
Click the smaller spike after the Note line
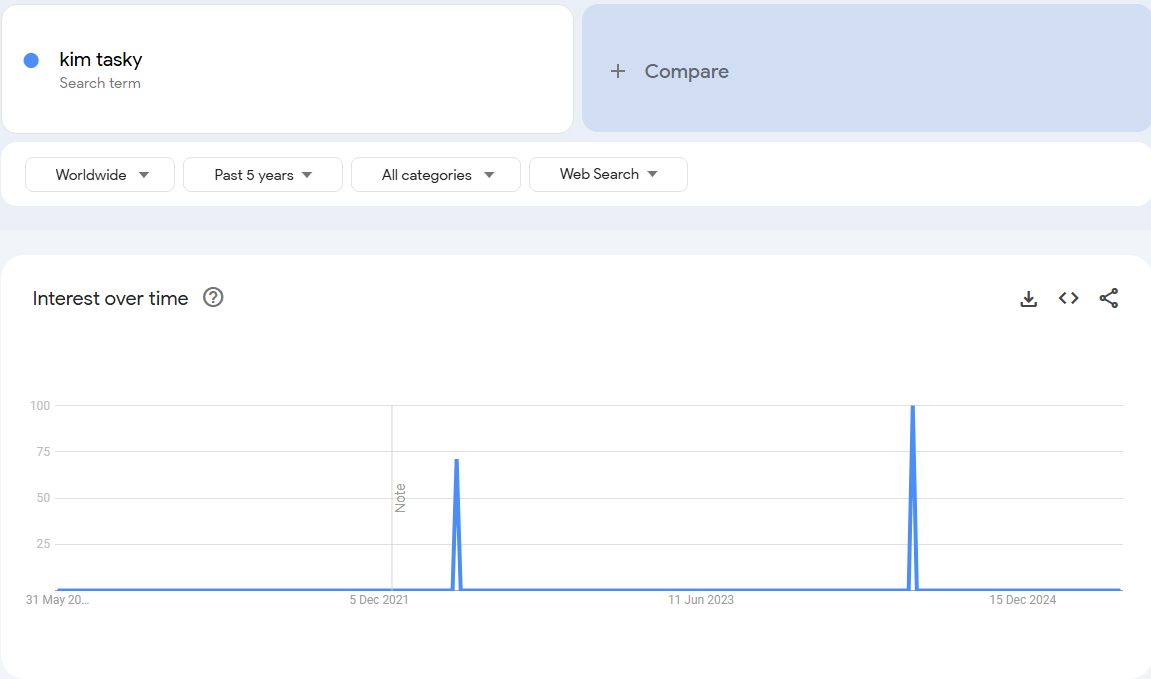coord(457,462)
